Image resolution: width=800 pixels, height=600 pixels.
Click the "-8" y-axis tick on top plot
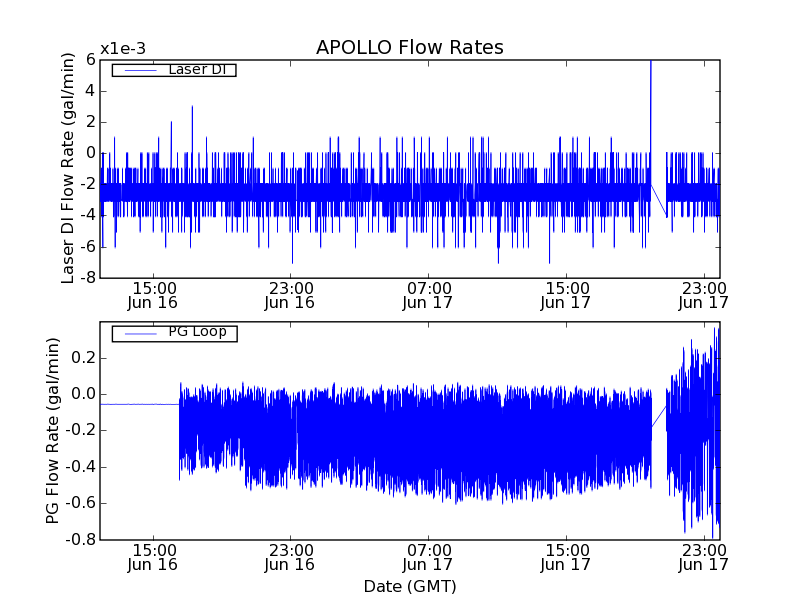tap(88, 278)
